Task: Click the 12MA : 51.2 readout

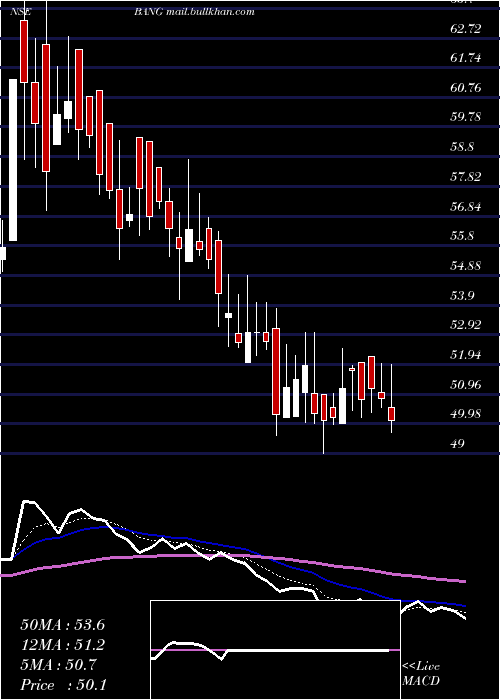Action: [62, 645]
